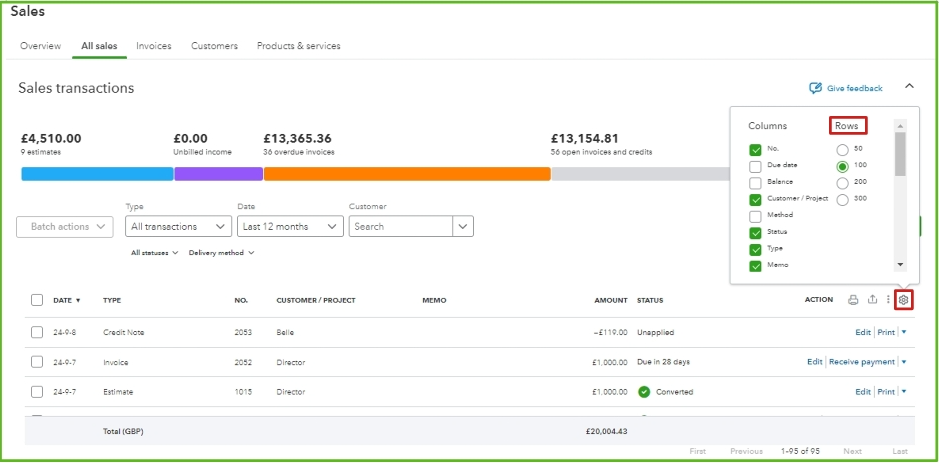This screenshot has height=463, width=939.
Task: Open action arrow for Credit Note row
Action: click(x=904, y=332)
